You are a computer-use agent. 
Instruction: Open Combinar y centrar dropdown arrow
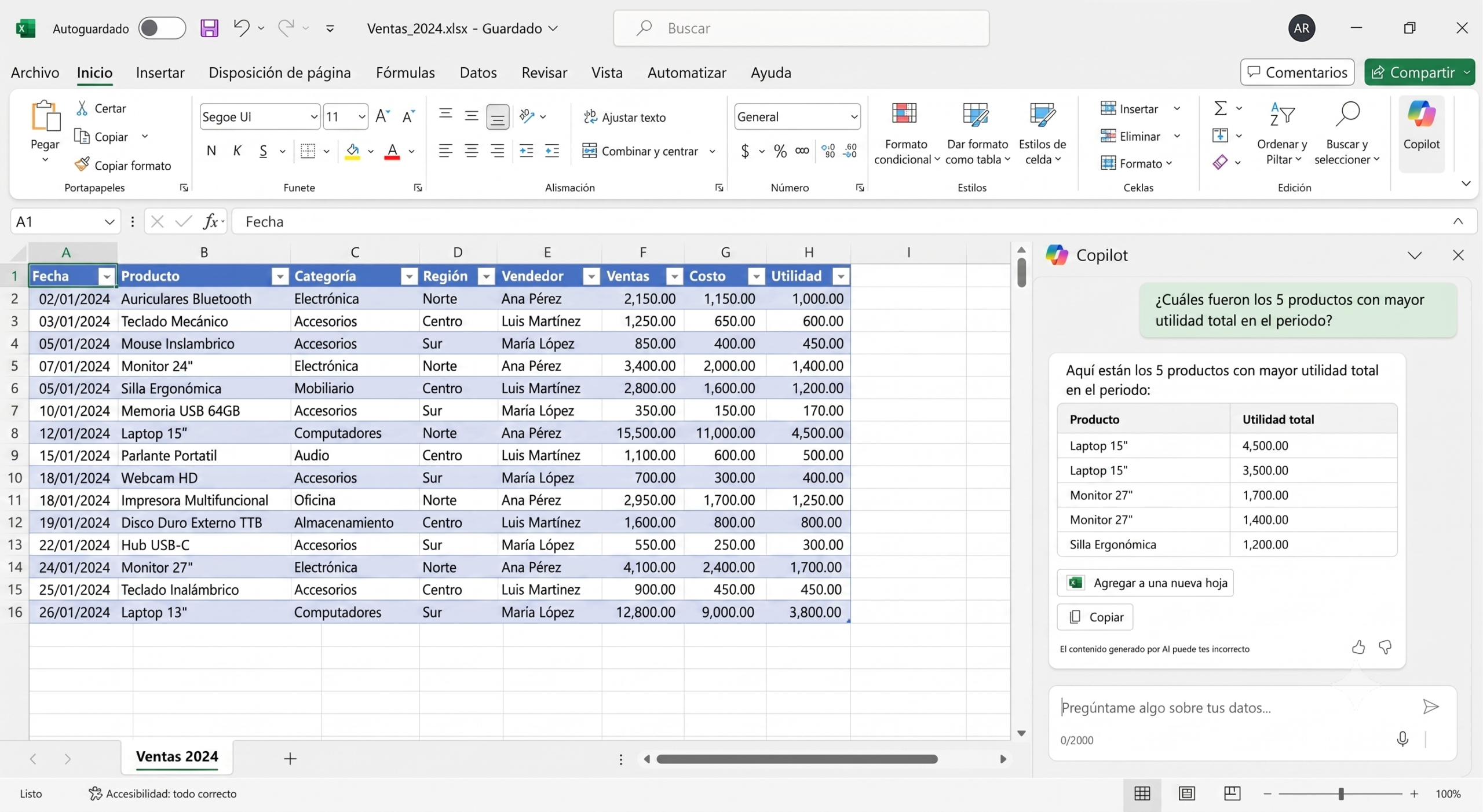point(713,151)
